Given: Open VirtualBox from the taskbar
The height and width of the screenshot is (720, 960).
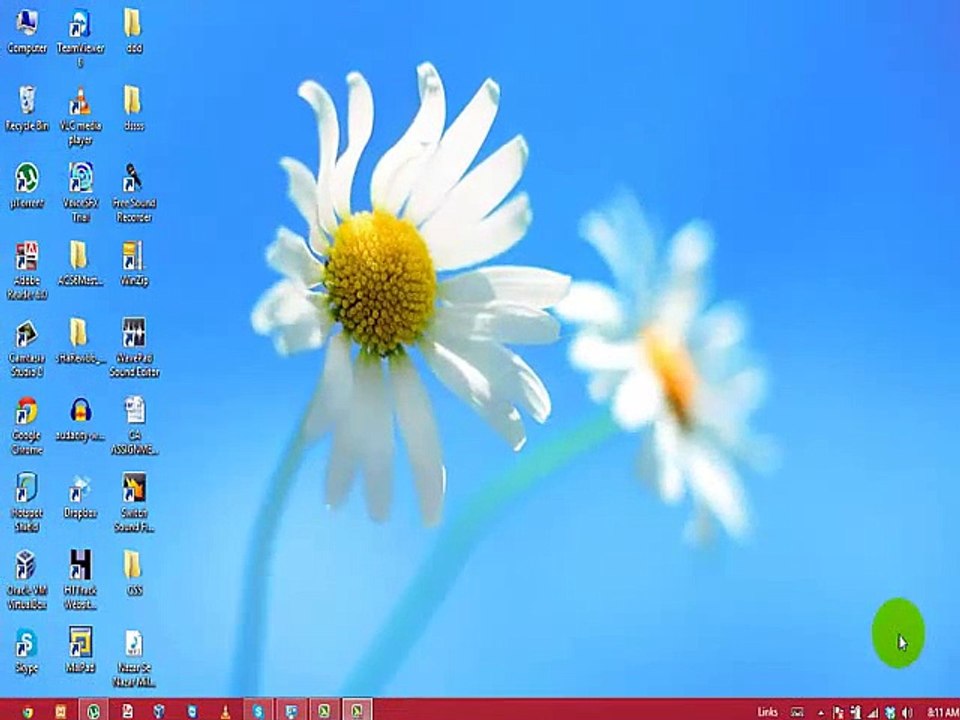Looking at the screenshot, I should click(x=159, y=711).
